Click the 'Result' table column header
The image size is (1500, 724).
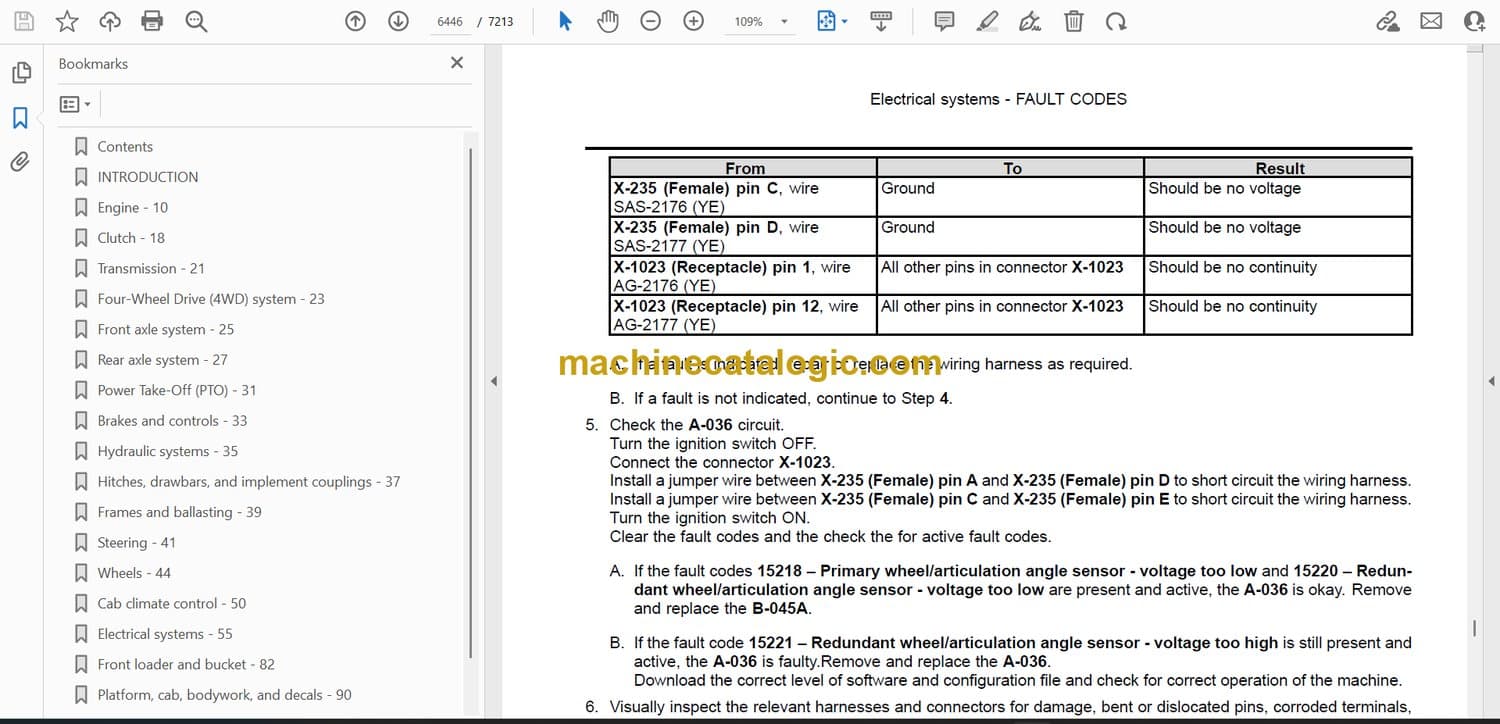tap(1279, 168)
